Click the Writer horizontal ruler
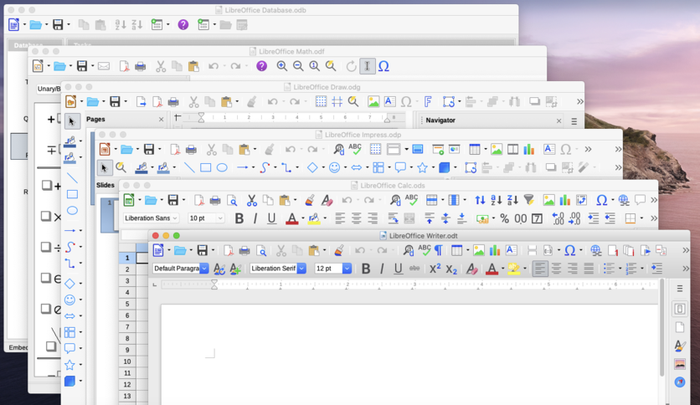The width and height of the screenshot is (700, 405). (409, 284)
